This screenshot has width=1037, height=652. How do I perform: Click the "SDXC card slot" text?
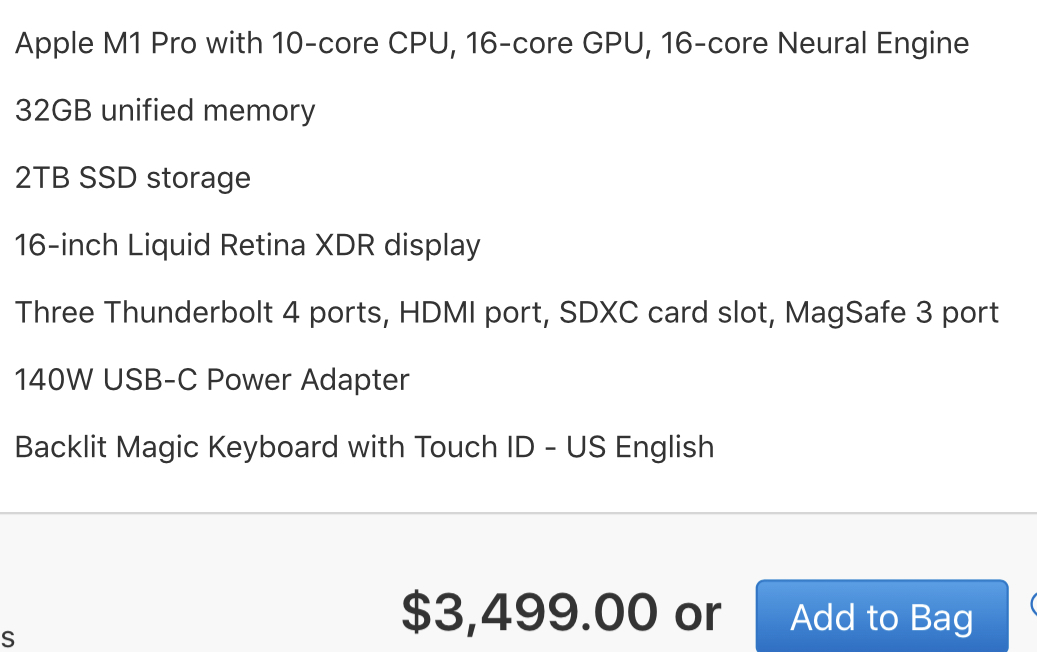point(664,312)
